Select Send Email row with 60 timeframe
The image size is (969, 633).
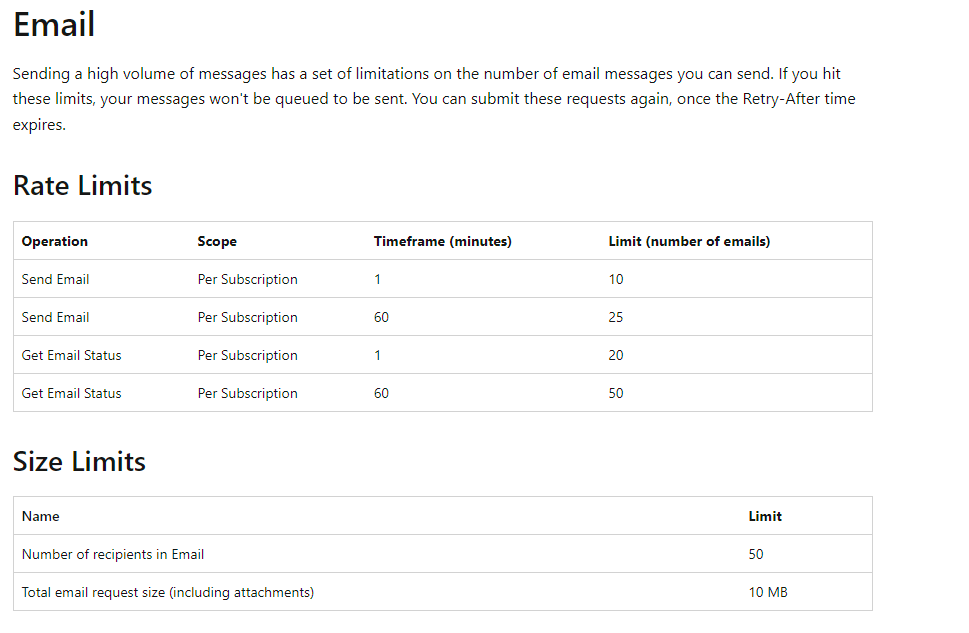click(x=442, y=317)
